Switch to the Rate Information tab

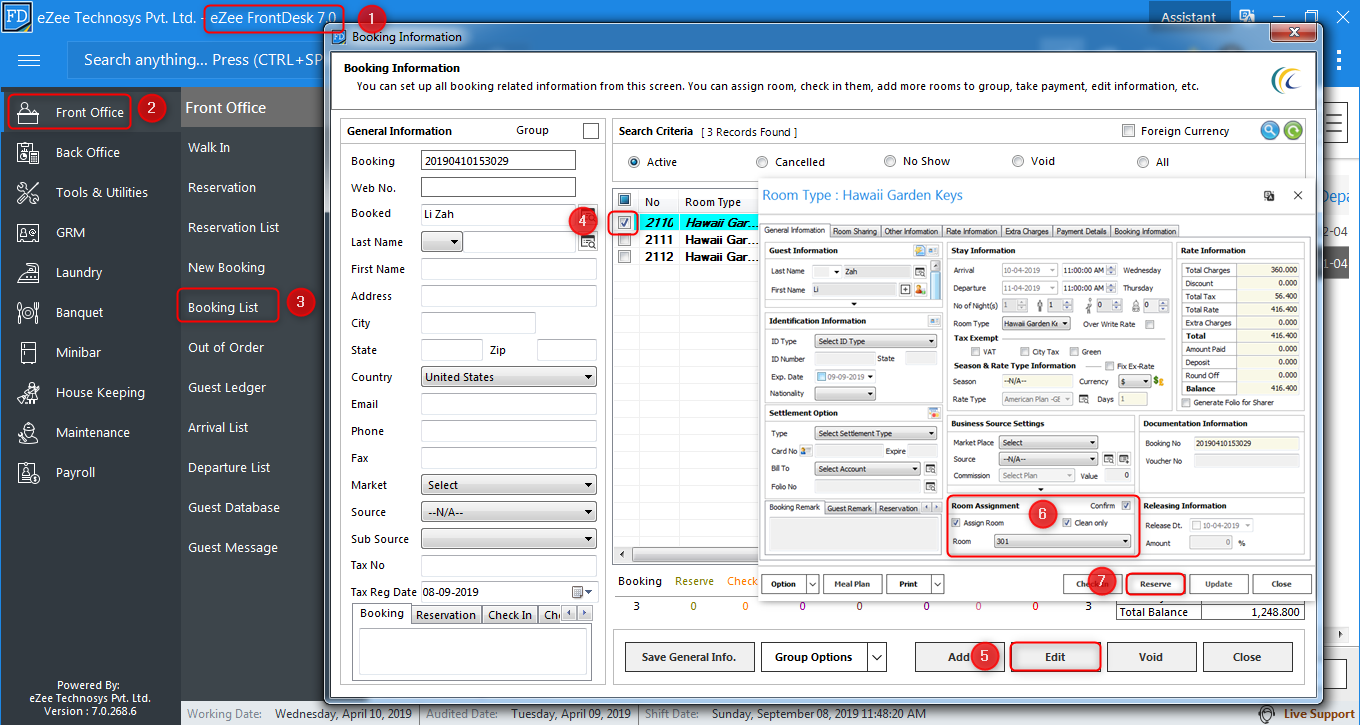[972, 231]
